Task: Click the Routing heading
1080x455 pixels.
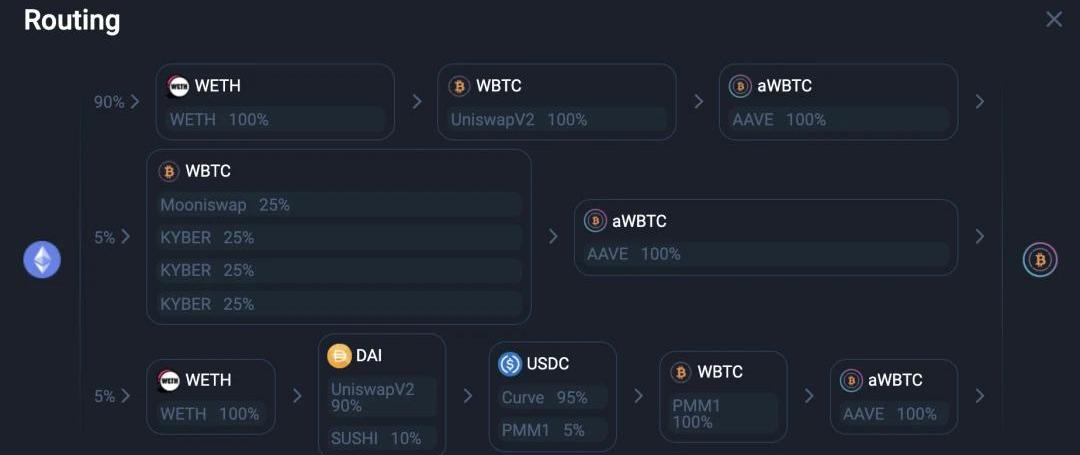Action: 72,20
